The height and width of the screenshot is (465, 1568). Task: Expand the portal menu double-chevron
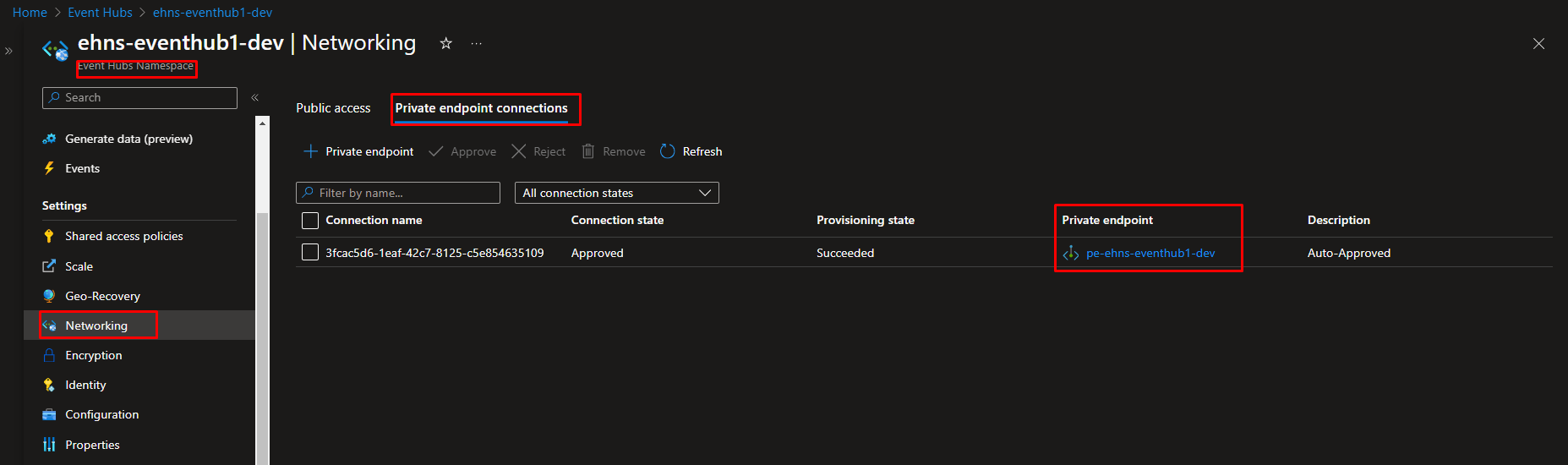click(8, 51)
